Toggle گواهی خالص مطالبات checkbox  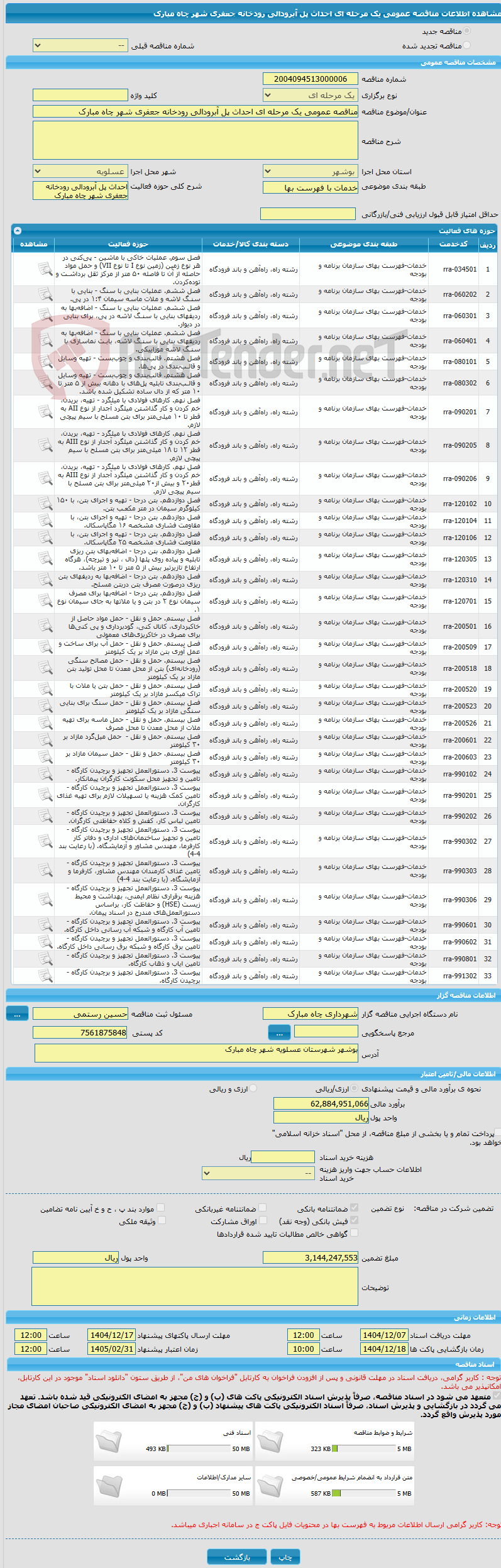coord(354,1233)
